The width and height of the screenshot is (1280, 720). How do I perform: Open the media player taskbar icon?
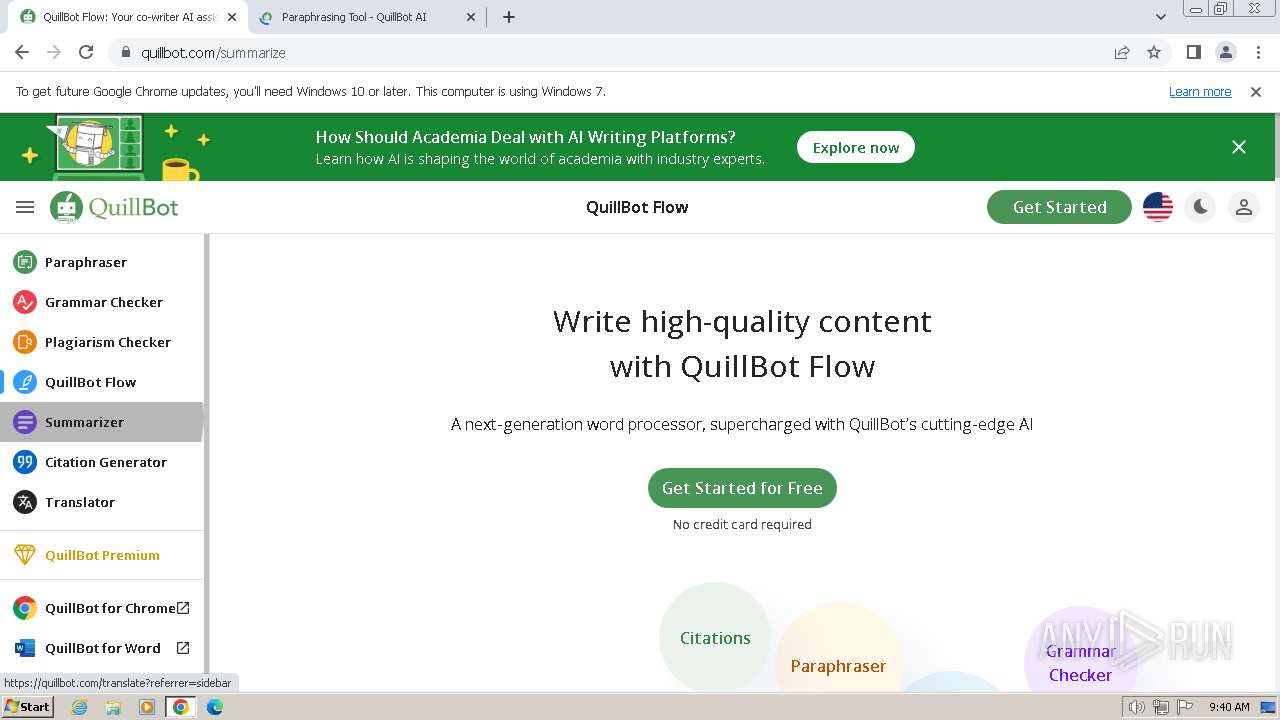click(147, 707)
